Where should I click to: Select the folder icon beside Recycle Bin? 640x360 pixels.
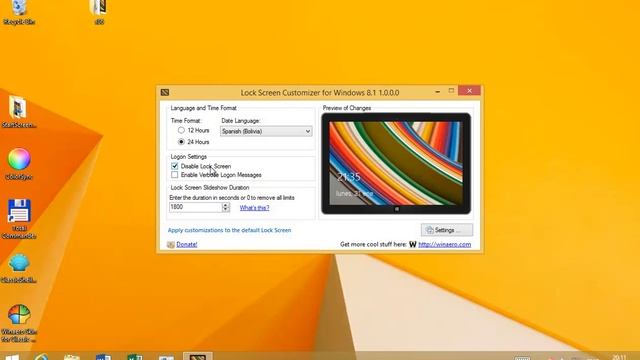pos(99,12)
